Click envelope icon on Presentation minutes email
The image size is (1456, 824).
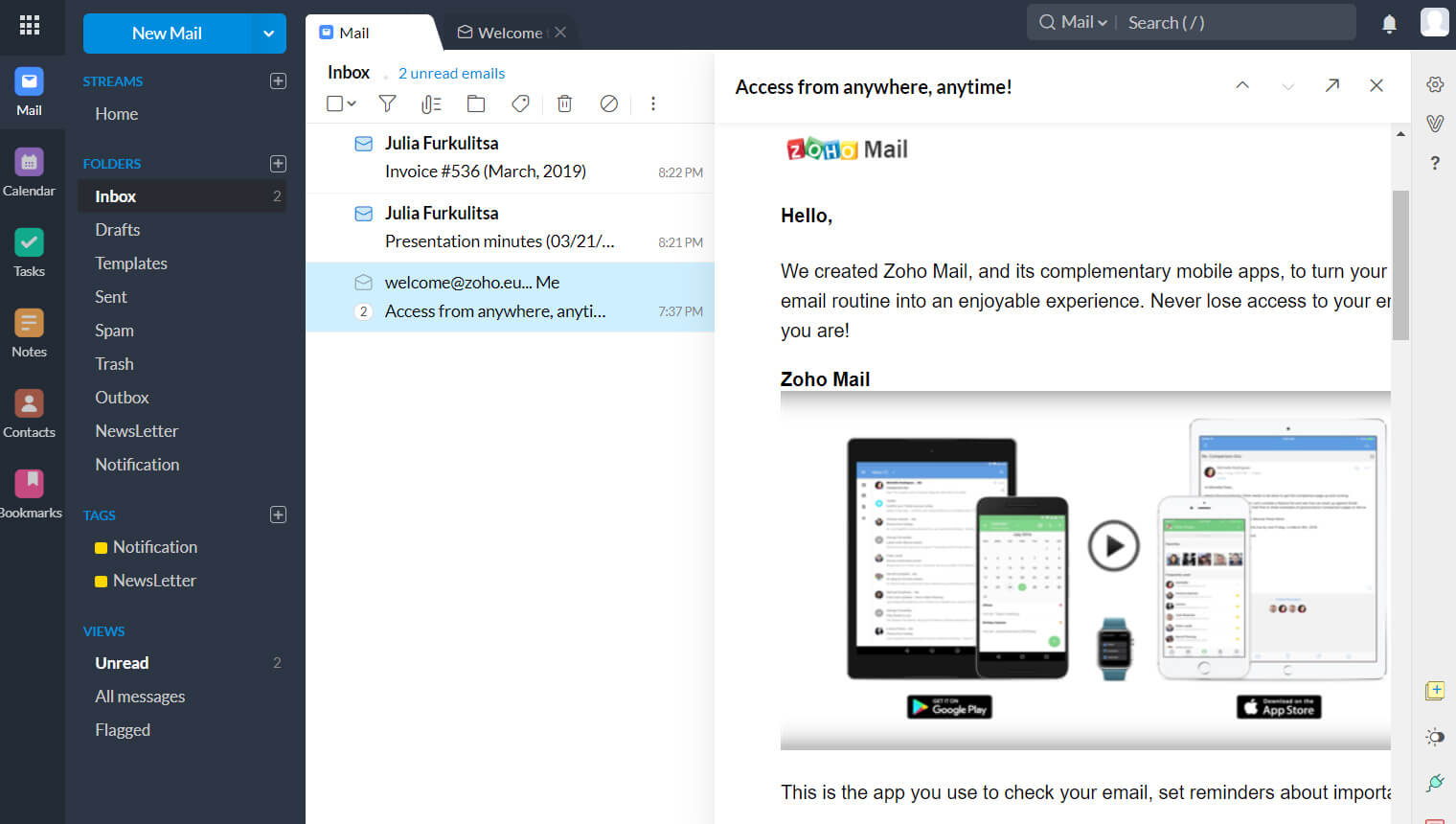click(x=364, y=214)
